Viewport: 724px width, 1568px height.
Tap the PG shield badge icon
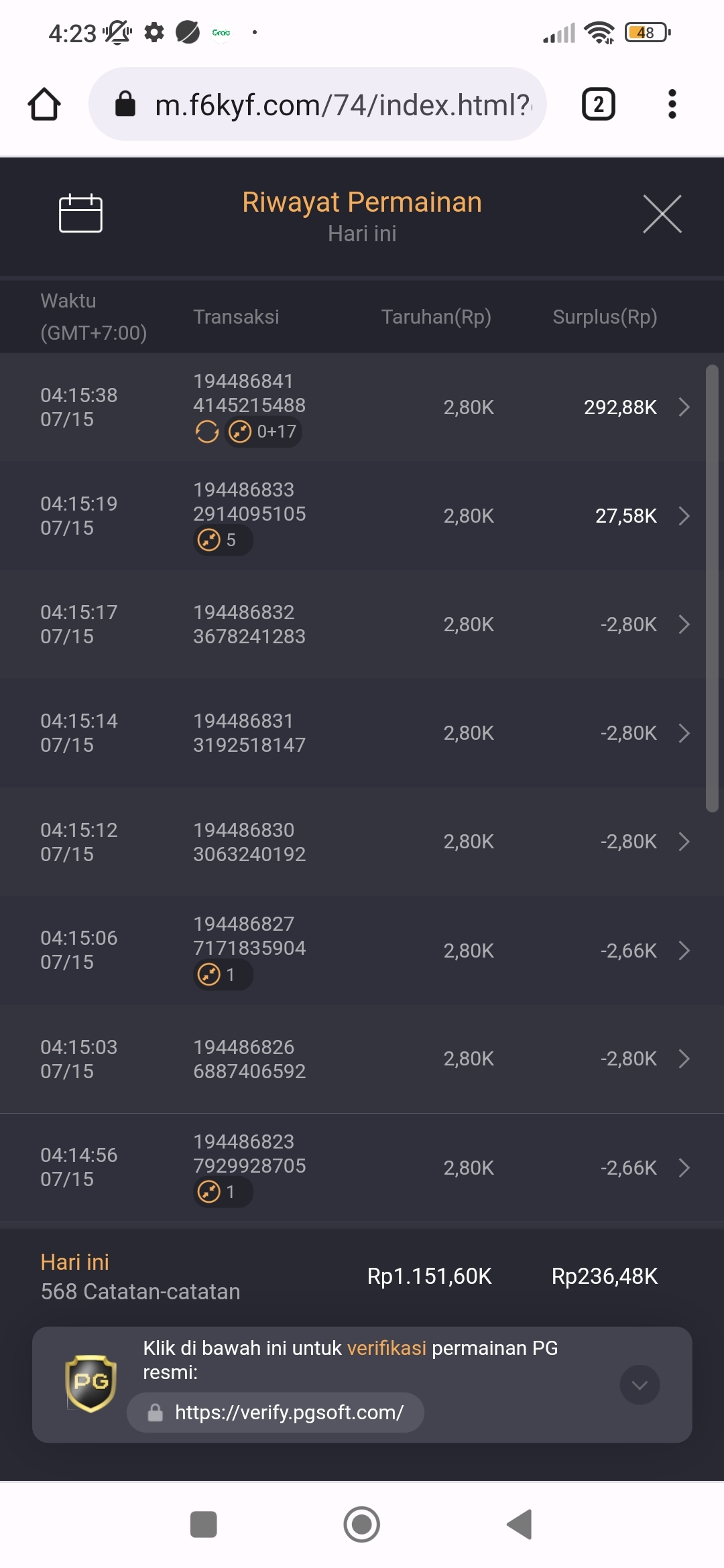tap(90, 1384)
